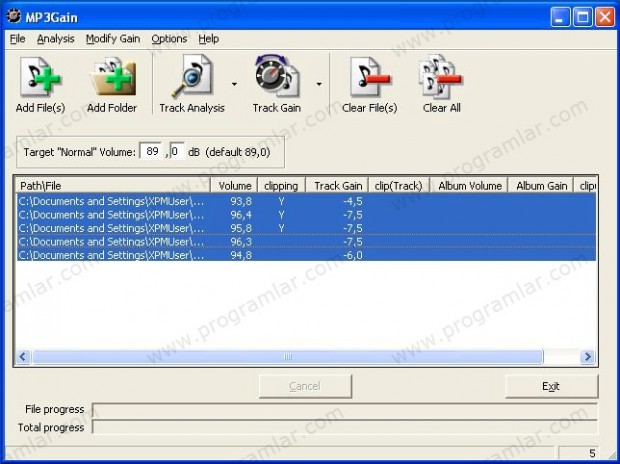Open the Help menu
This screenshot has width=620, height=464.
[208, 39]
